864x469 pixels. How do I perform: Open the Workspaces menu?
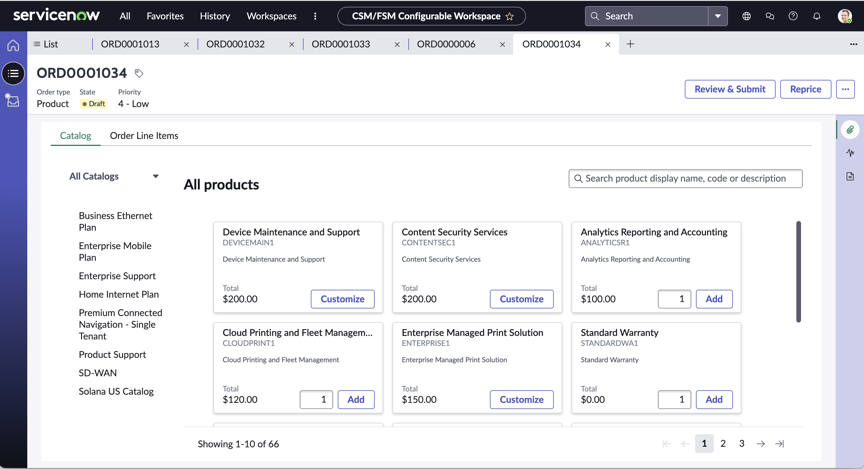point(271,16)
